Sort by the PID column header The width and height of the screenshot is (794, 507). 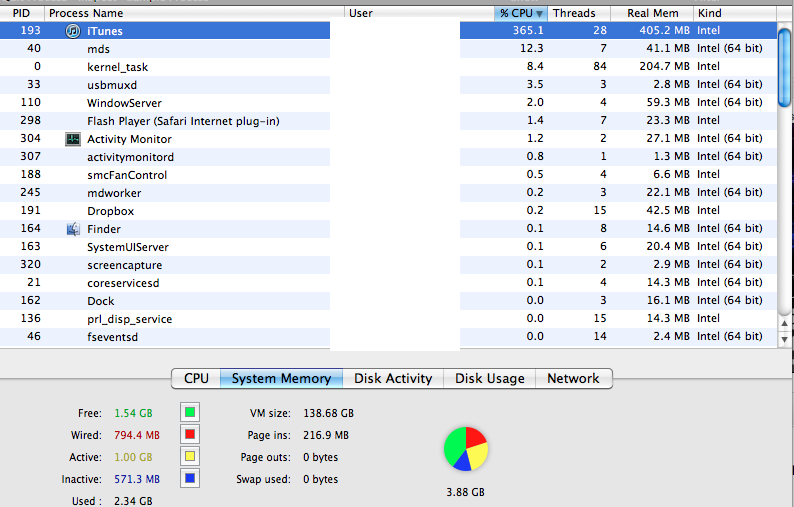[22, 13]
